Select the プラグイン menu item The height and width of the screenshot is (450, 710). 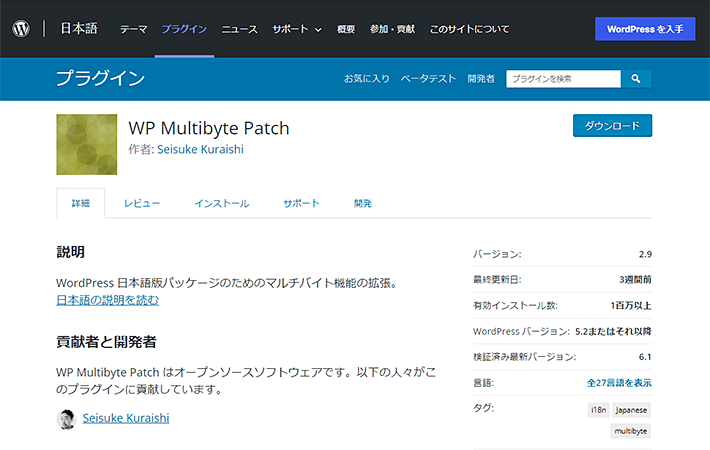[x=184, y=29]
